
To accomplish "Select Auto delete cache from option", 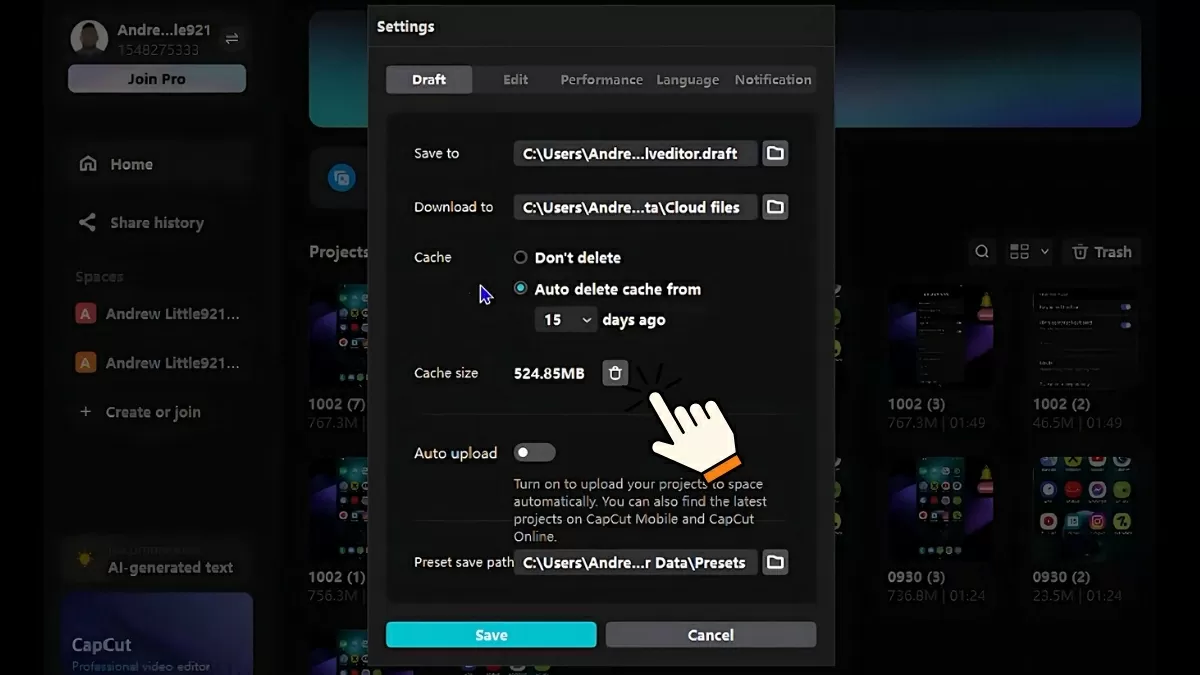I will tap(520, 289).
